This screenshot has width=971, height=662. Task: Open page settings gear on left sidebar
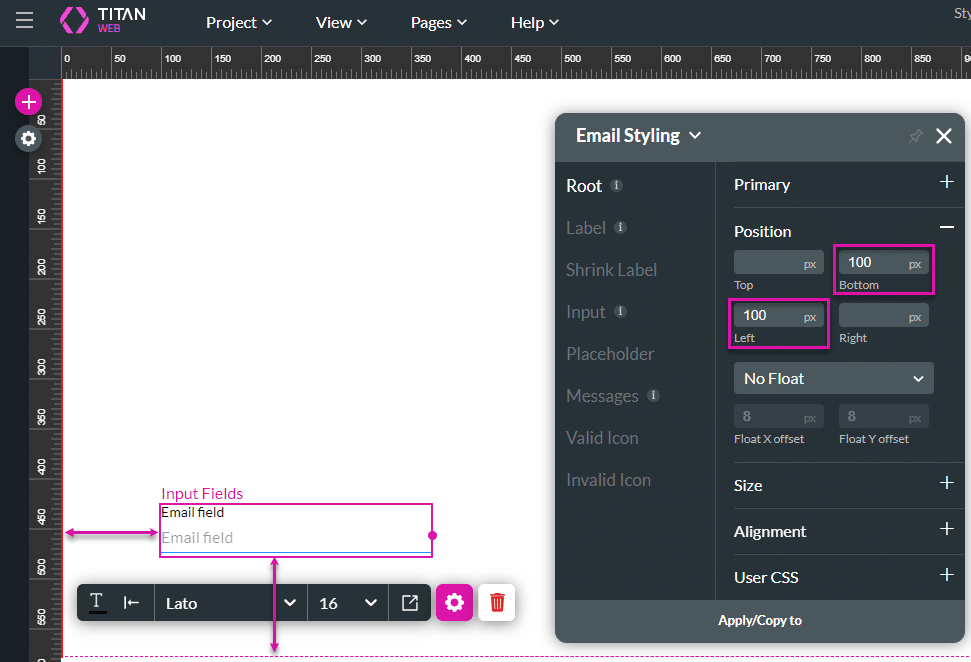click(x=28, y=138)
